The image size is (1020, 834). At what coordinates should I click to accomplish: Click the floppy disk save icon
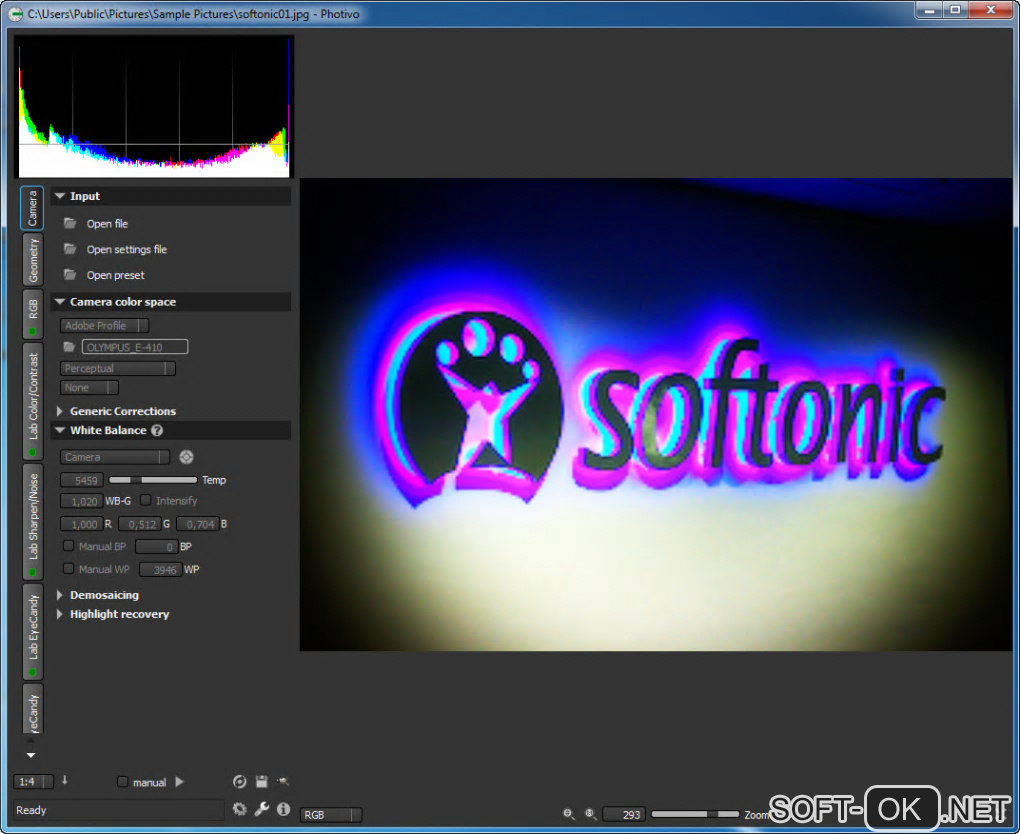[x=262, y=781]
